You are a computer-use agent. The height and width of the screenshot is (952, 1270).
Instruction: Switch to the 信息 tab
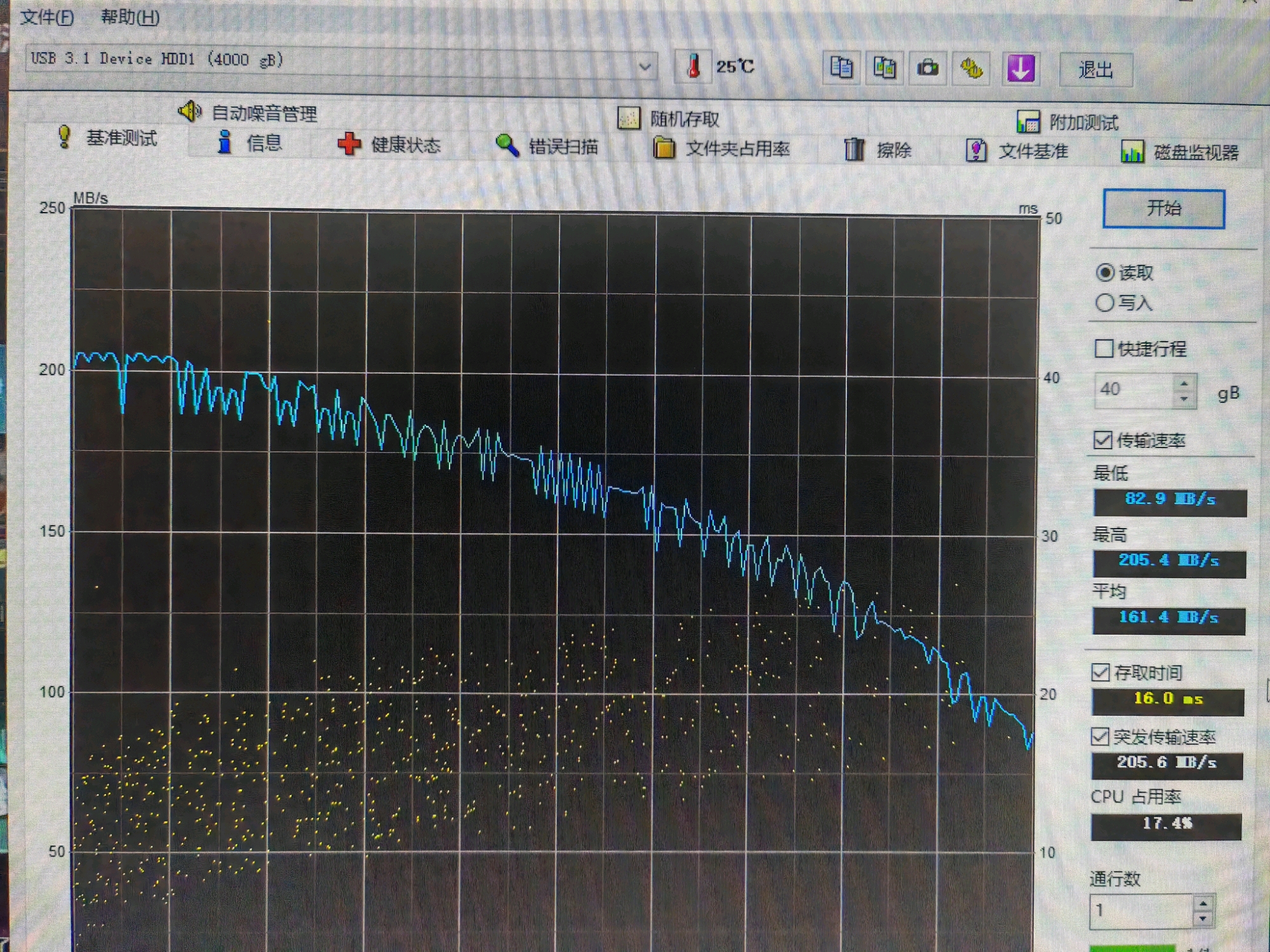(x=250, y=142)
